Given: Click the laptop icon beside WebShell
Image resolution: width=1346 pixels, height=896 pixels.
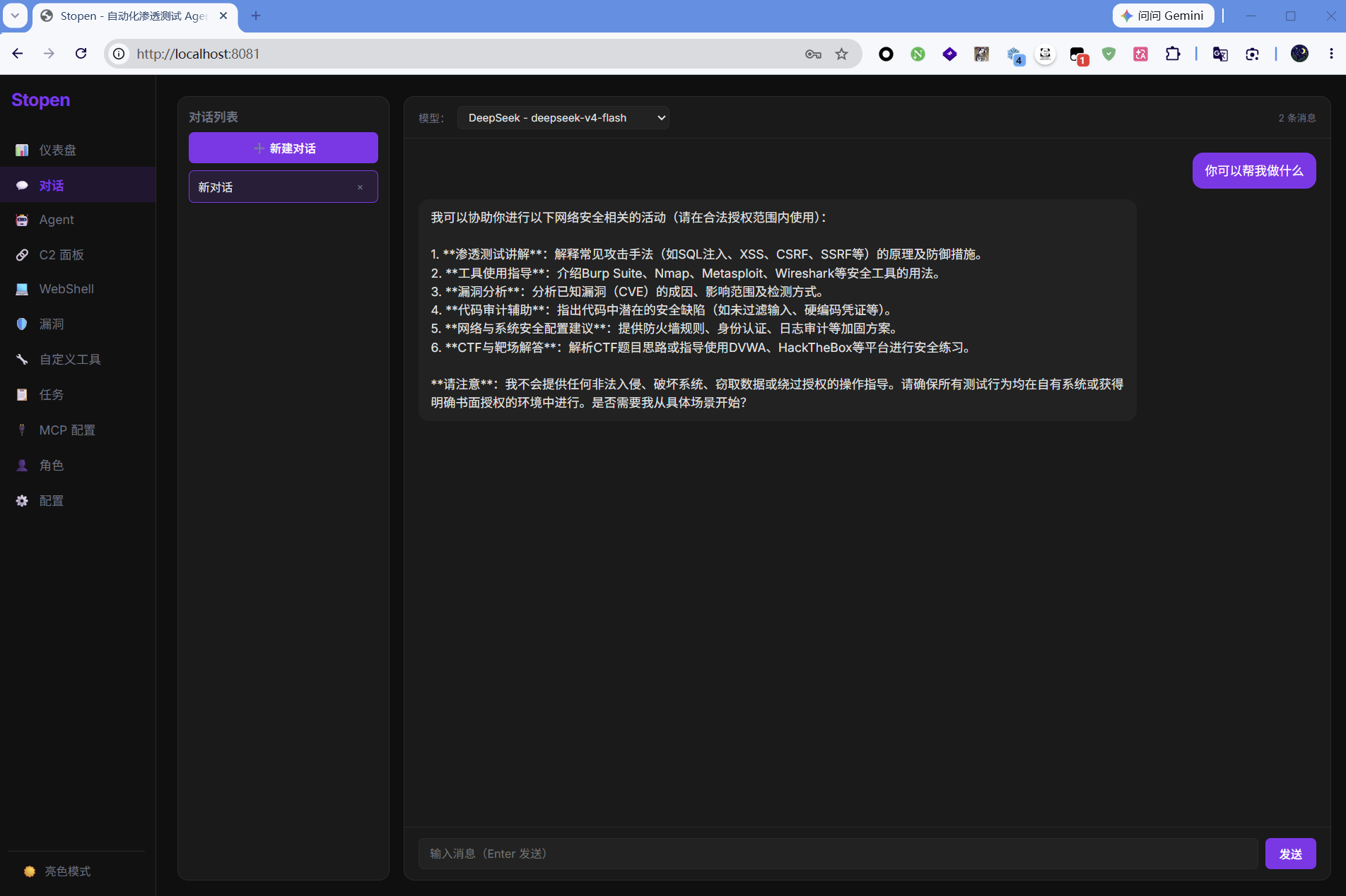Looking at the screenshot, I should tap(22, 289).
